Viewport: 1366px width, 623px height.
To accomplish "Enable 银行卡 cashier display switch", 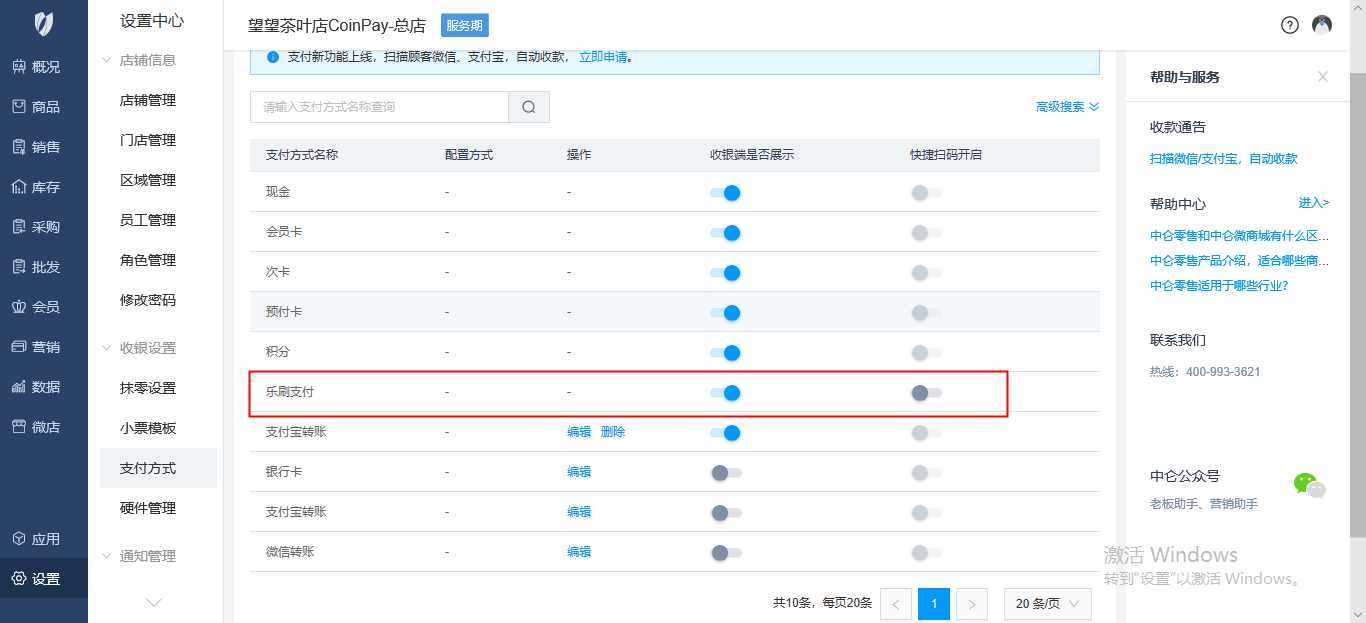I will (x=725, y=473).
